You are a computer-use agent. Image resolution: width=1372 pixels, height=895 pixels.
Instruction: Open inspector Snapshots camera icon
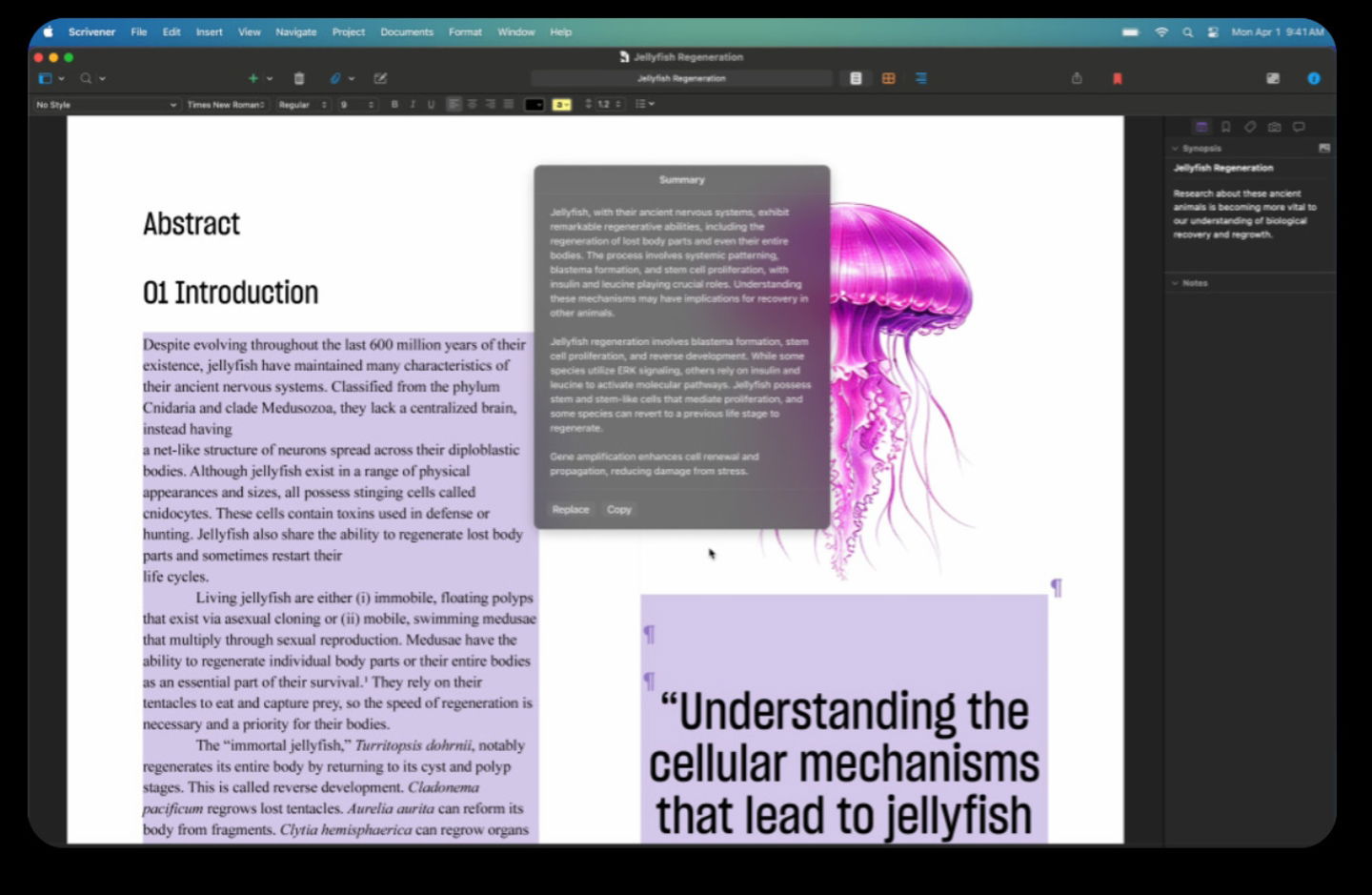pyautogui.click(x=1275, y=127)
